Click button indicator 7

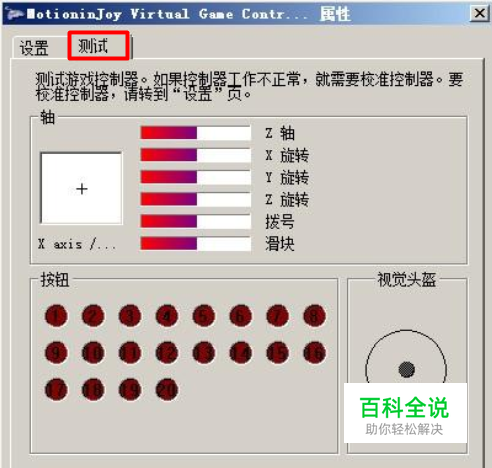(278, 316)
